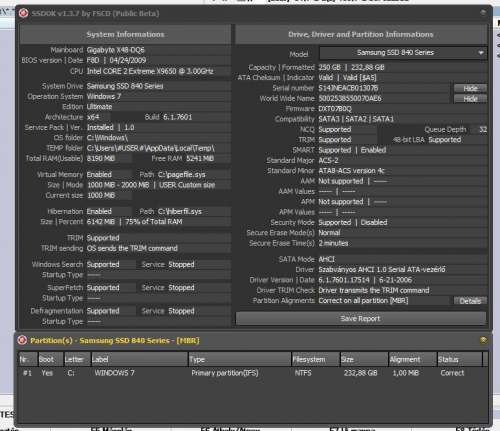
Task: Click the Standard Major value ACS-2
Action: pyautogui.click(x=328, y=160)
